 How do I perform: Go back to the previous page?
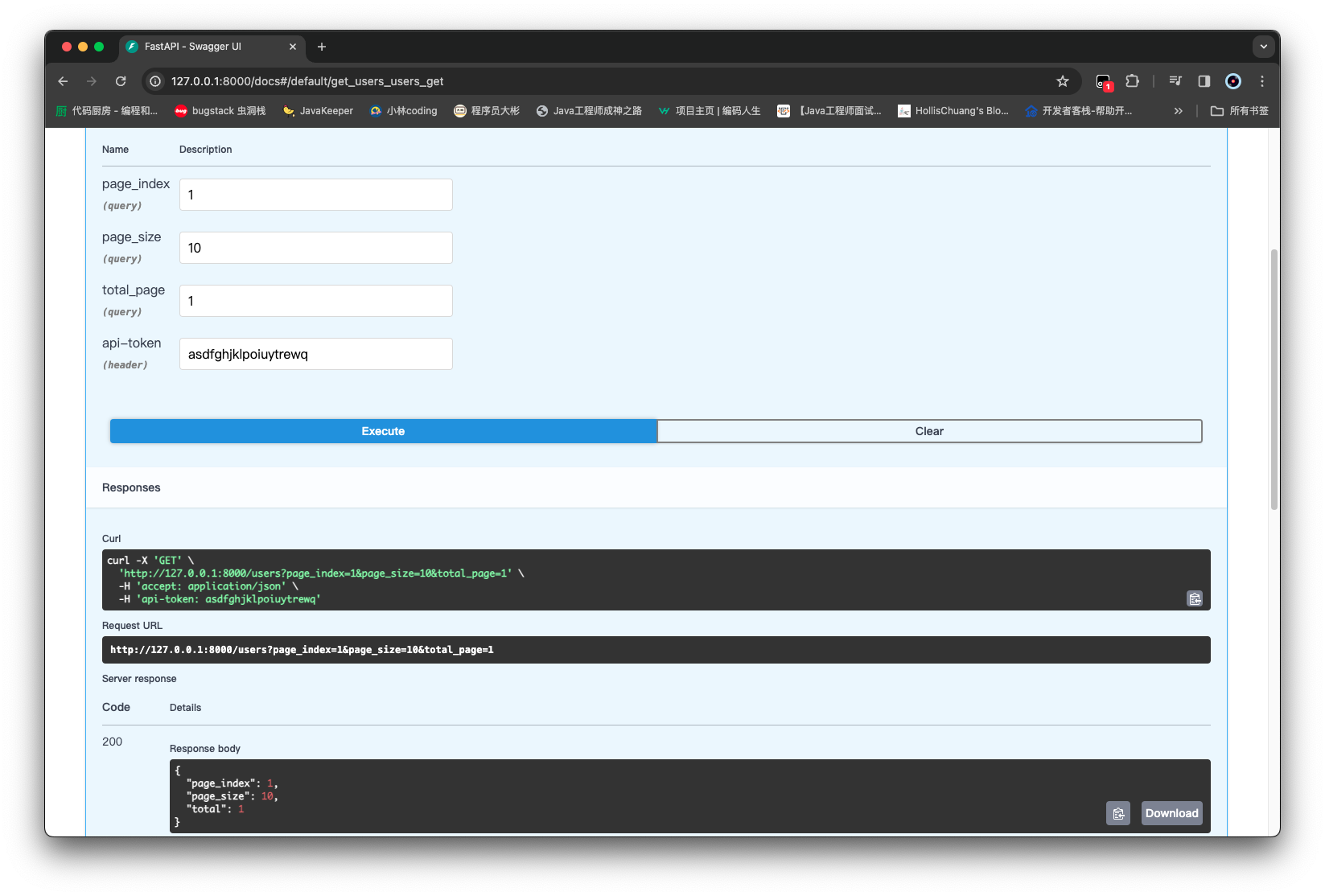(x=63, y=81)
